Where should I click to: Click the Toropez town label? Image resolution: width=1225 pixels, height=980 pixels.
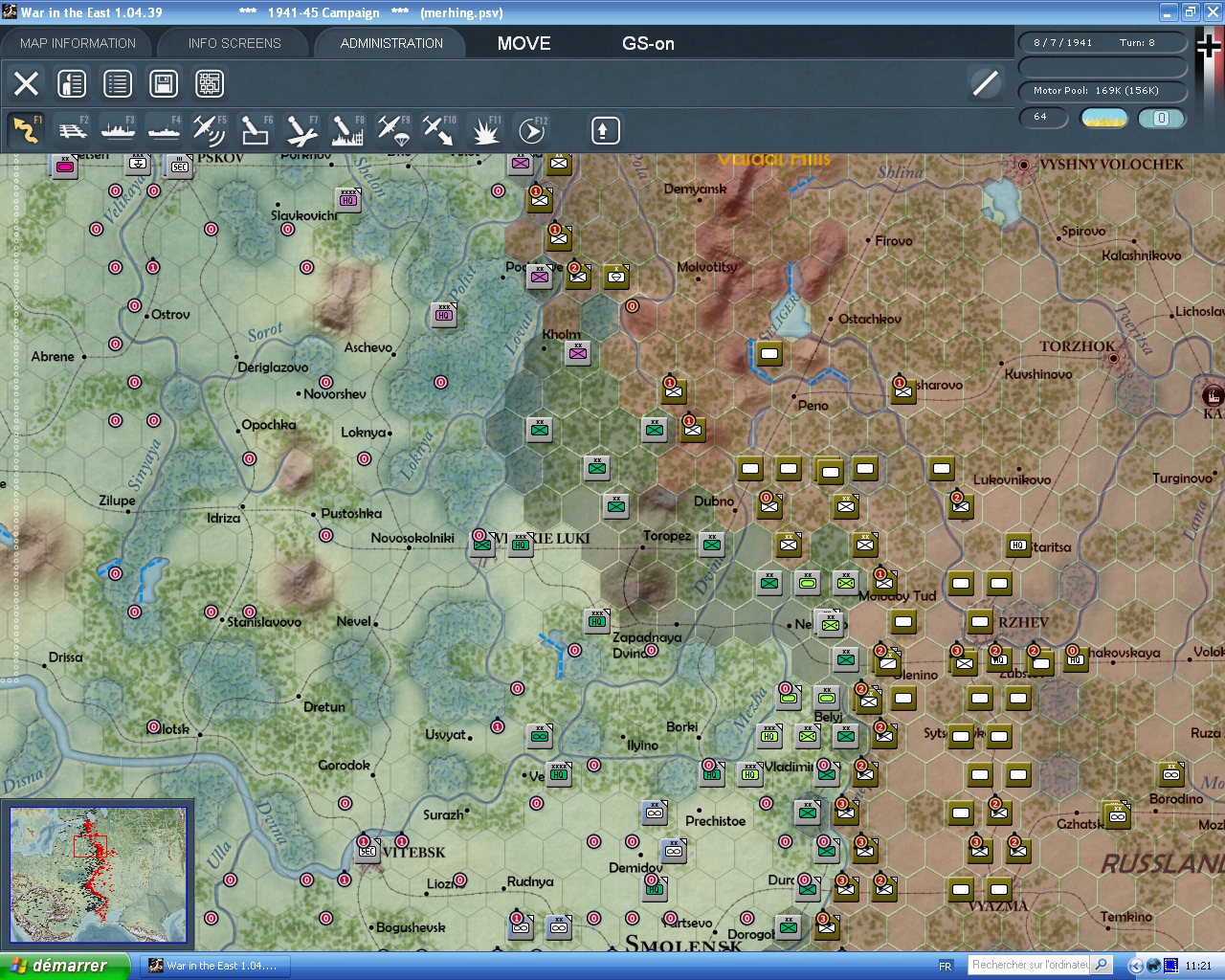coord(667,536)
